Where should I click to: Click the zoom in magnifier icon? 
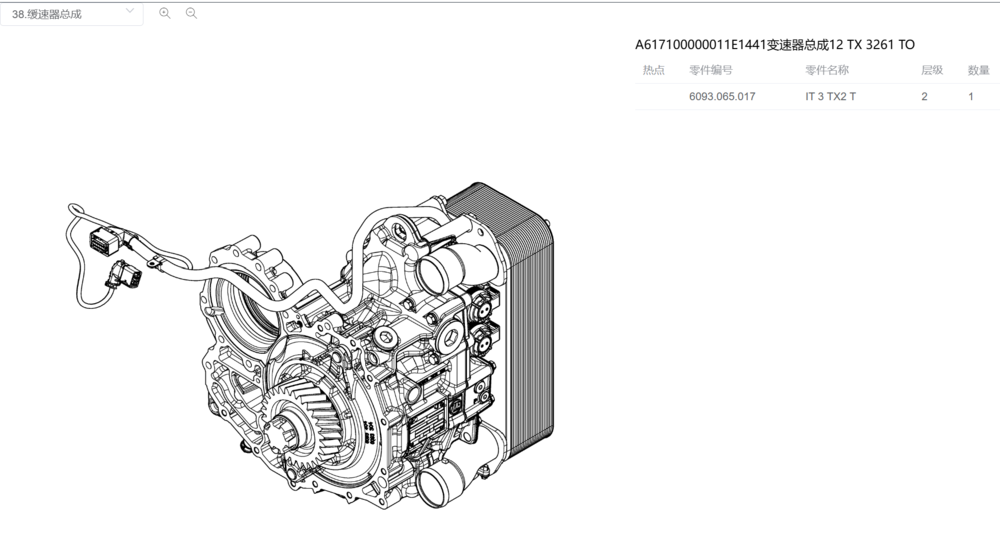point(165,14)
